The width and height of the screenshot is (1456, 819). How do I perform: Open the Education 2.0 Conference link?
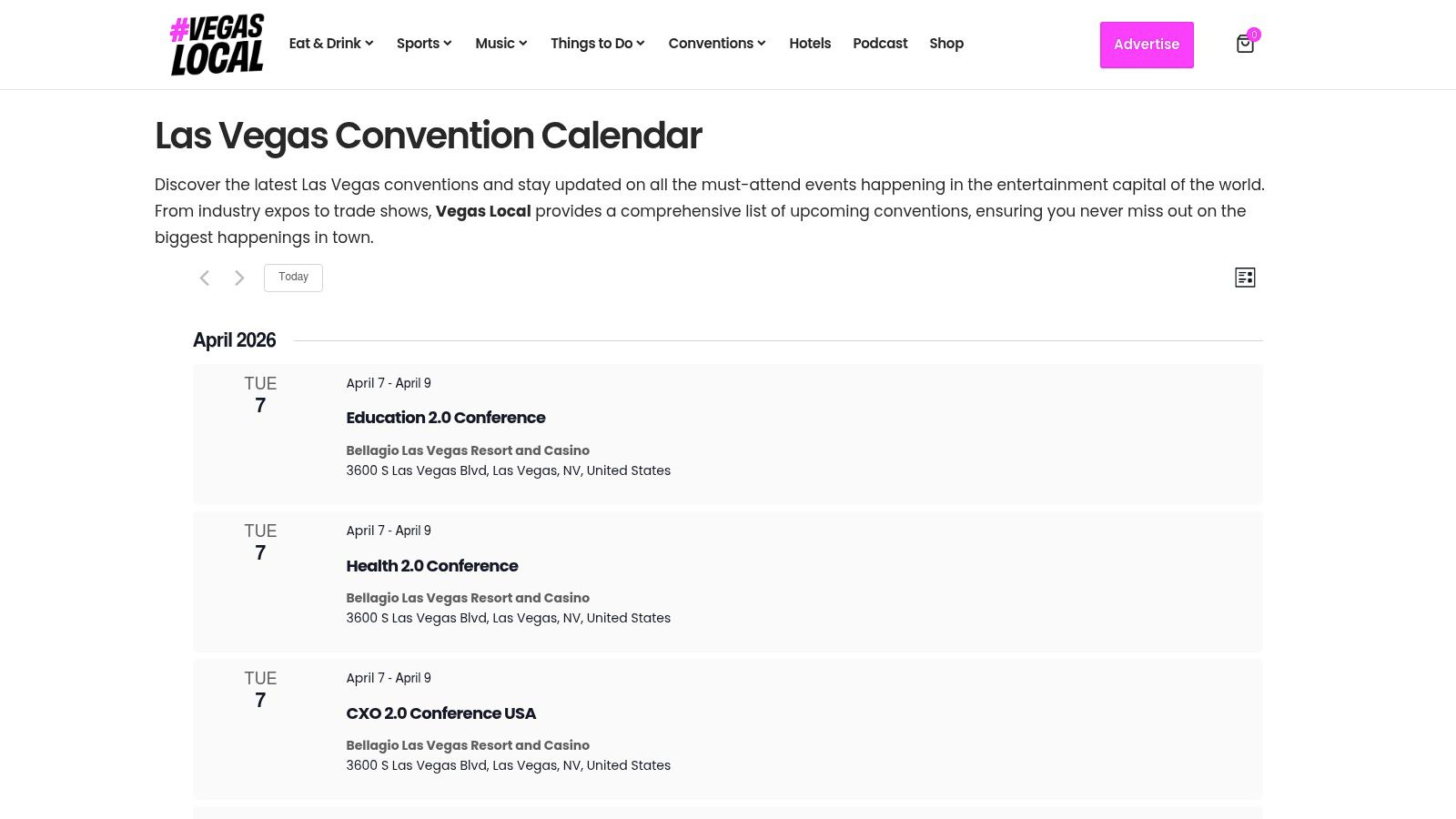tap(445, 418)
